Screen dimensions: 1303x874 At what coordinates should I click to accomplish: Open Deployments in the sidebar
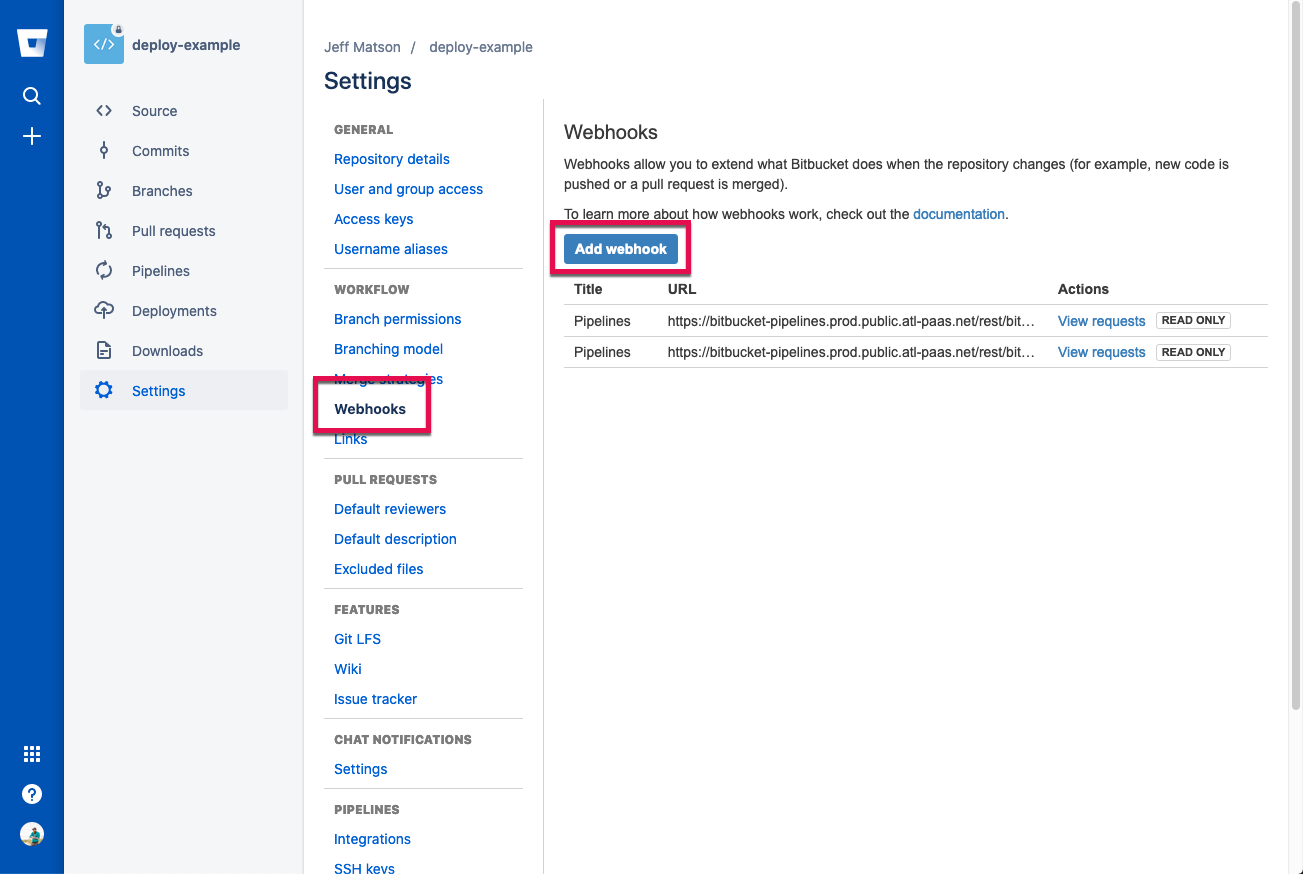pos(174,311)
